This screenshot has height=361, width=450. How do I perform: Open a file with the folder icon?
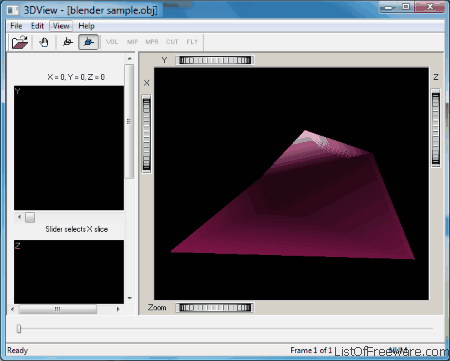tap(20, 42)
